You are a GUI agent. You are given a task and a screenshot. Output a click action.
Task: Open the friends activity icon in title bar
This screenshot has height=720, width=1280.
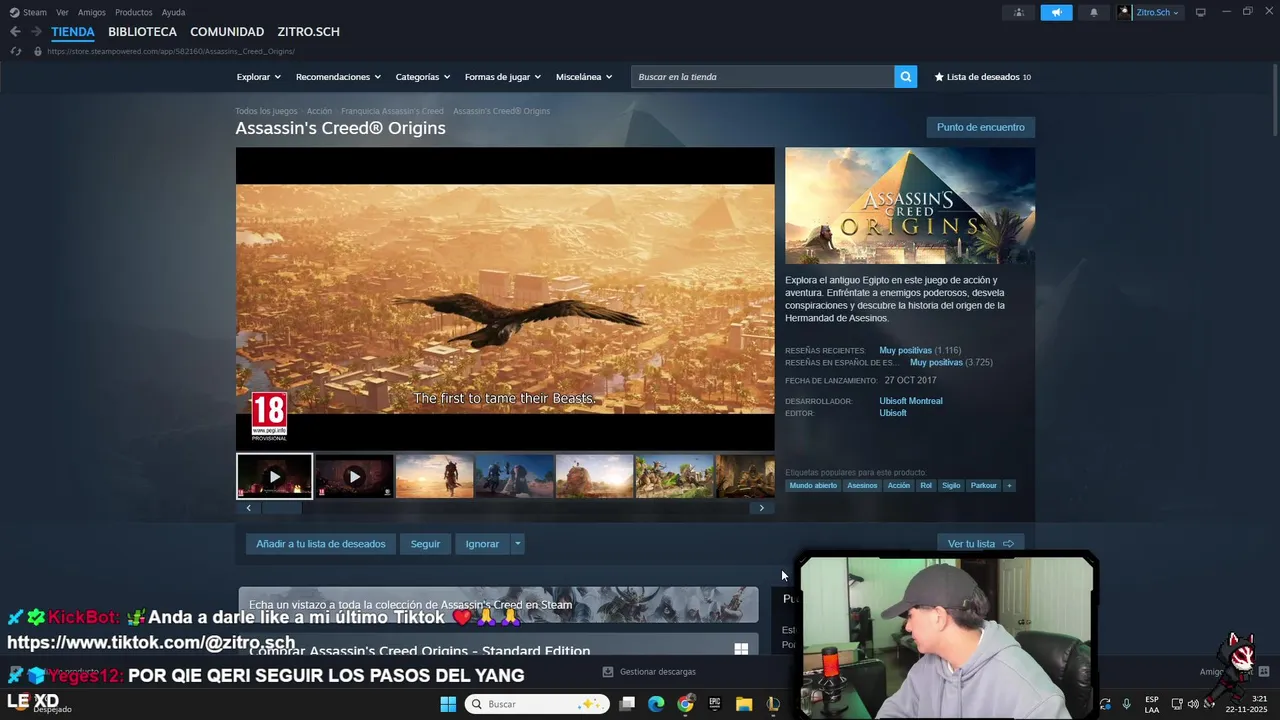(1019, 12)
